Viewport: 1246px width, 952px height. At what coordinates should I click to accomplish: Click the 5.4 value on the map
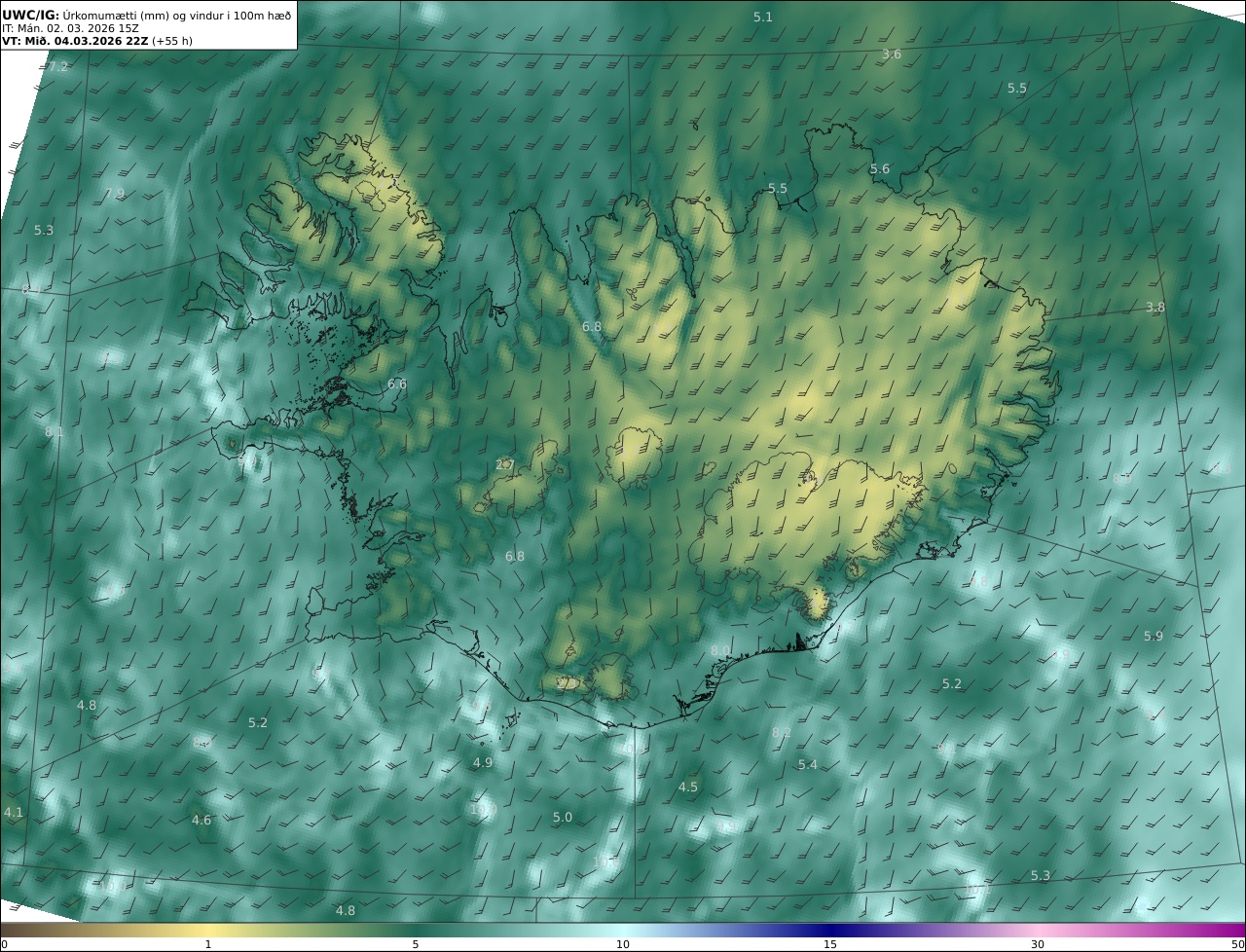(808, 765)
